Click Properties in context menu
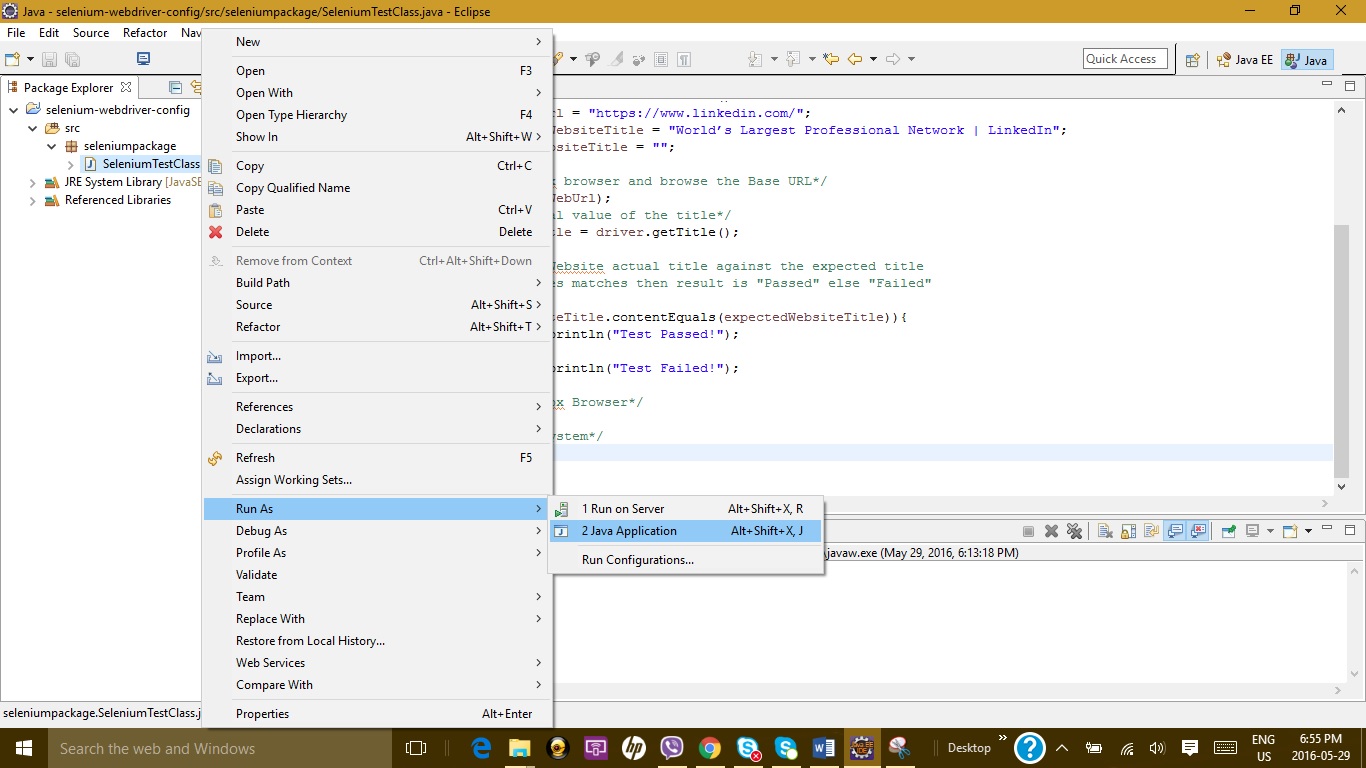Viewport: 1366px width, 768px height. pos(376,714)
